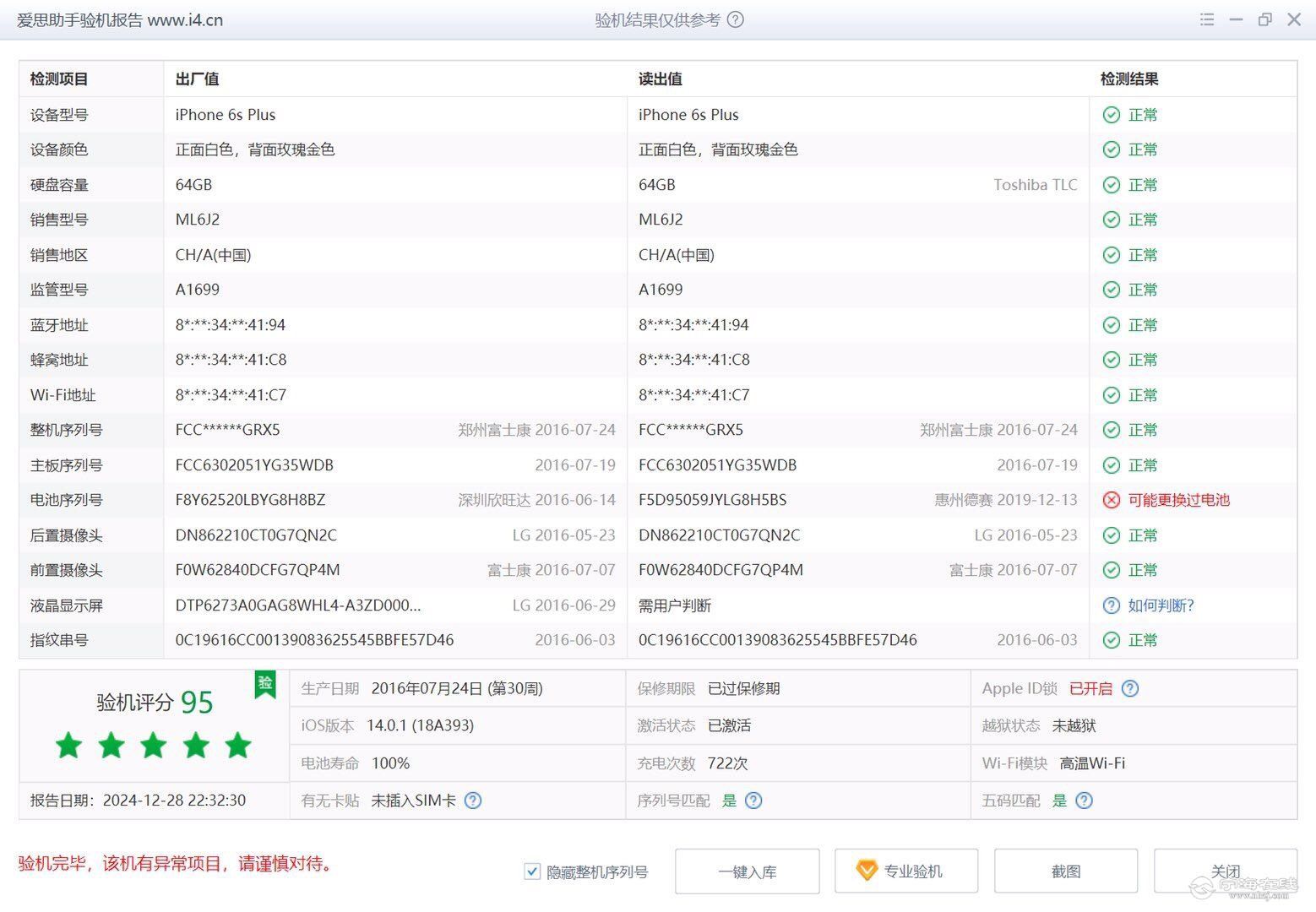Click the help icon next to 未插入SIM卡
The image size is (1316, 912).
[x=473, y=801]
